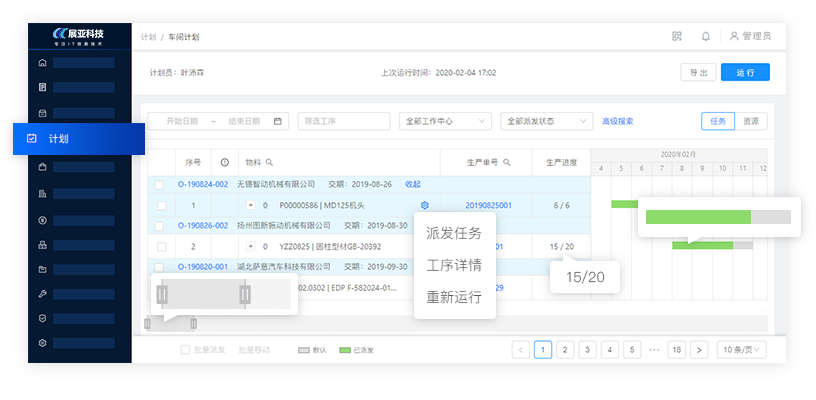Expand the plus for P00000586 MD125机头
This screenshot has width=816, height=400.
tap(250, 205)
